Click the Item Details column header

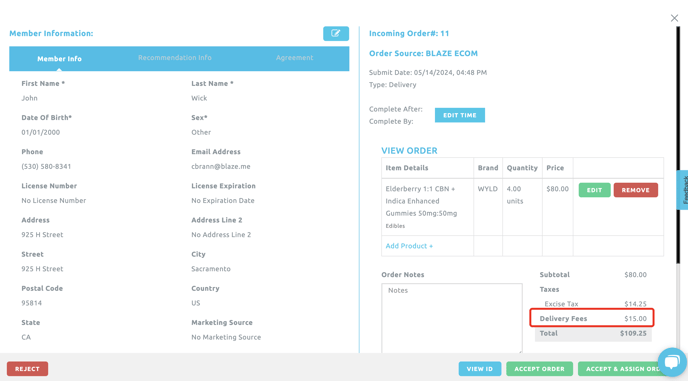pyautogui.click(x=407, y=168)
